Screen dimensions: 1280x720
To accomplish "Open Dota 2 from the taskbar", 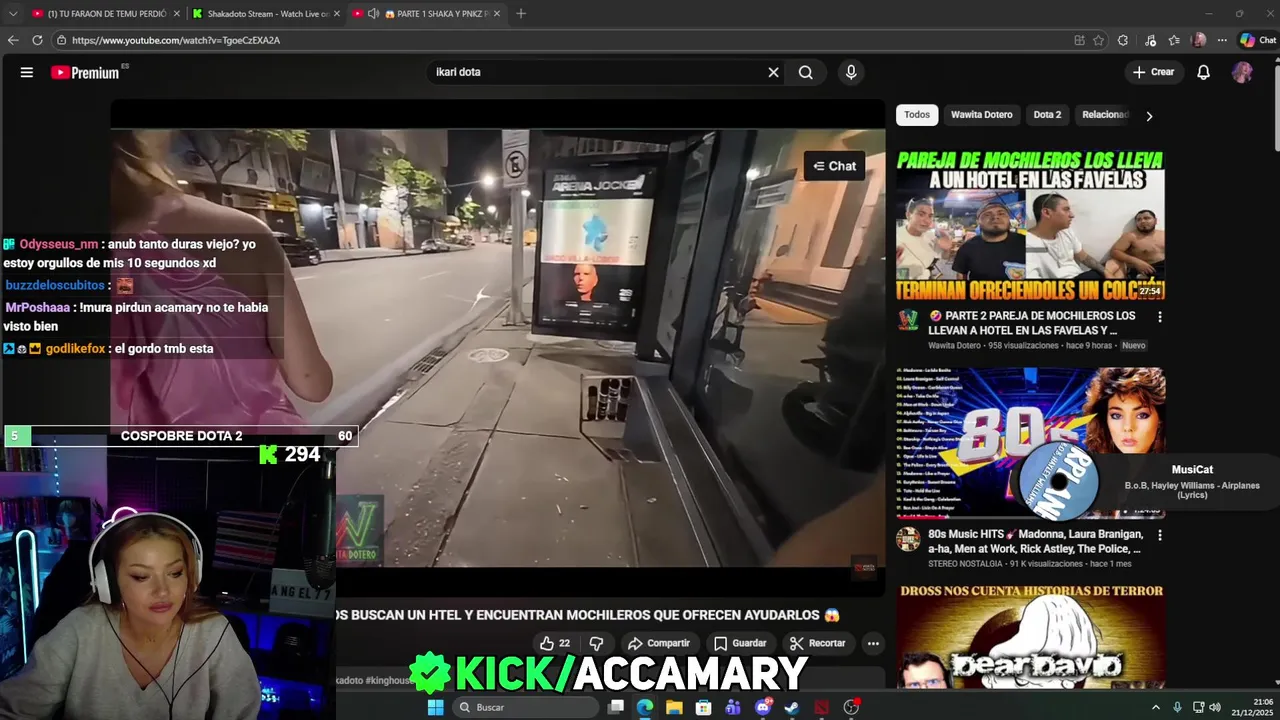I will coord(821,707).
